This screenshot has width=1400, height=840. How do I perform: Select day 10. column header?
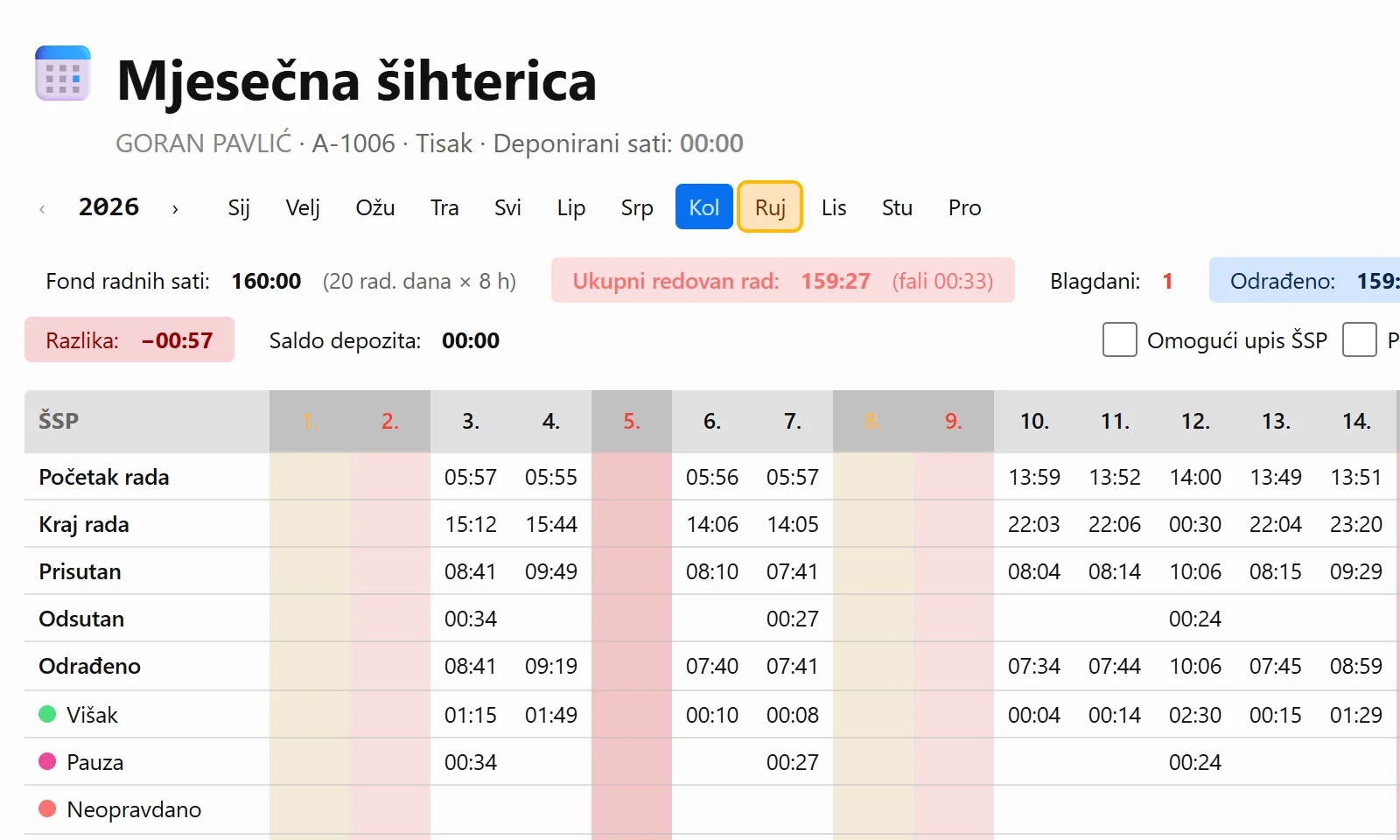(x=1034, y=421)
